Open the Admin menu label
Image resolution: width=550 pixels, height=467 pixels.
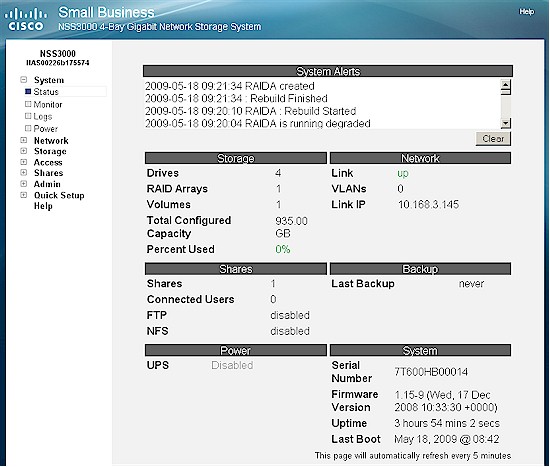tap(47, 184)
